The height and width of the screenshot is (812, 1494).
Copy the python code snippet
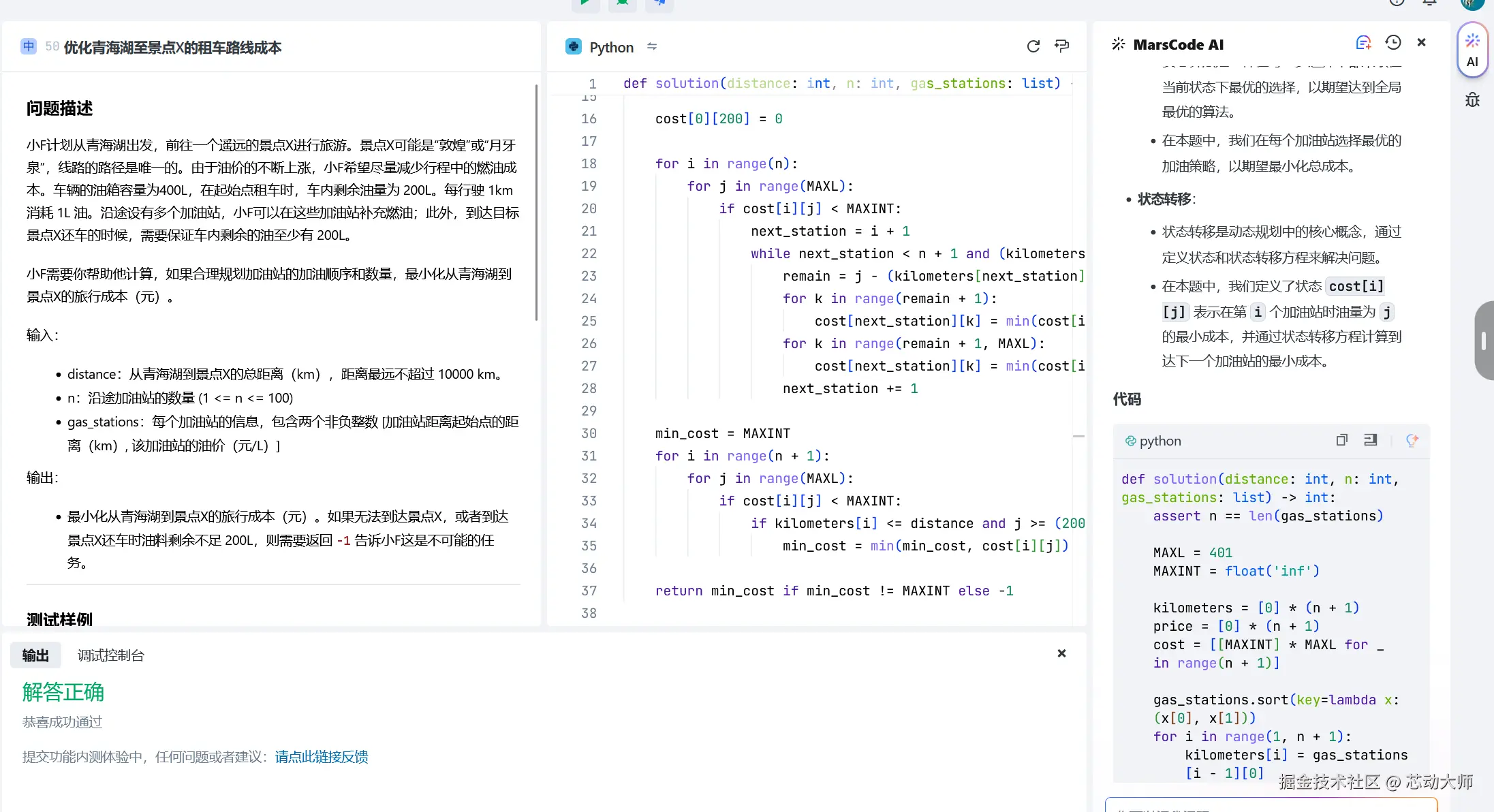(1341, 440)
